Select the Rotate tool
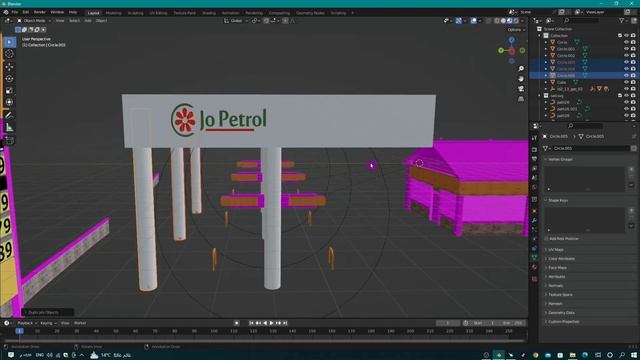This screenshot has width=640, height=360. click(x=9, y=78)
